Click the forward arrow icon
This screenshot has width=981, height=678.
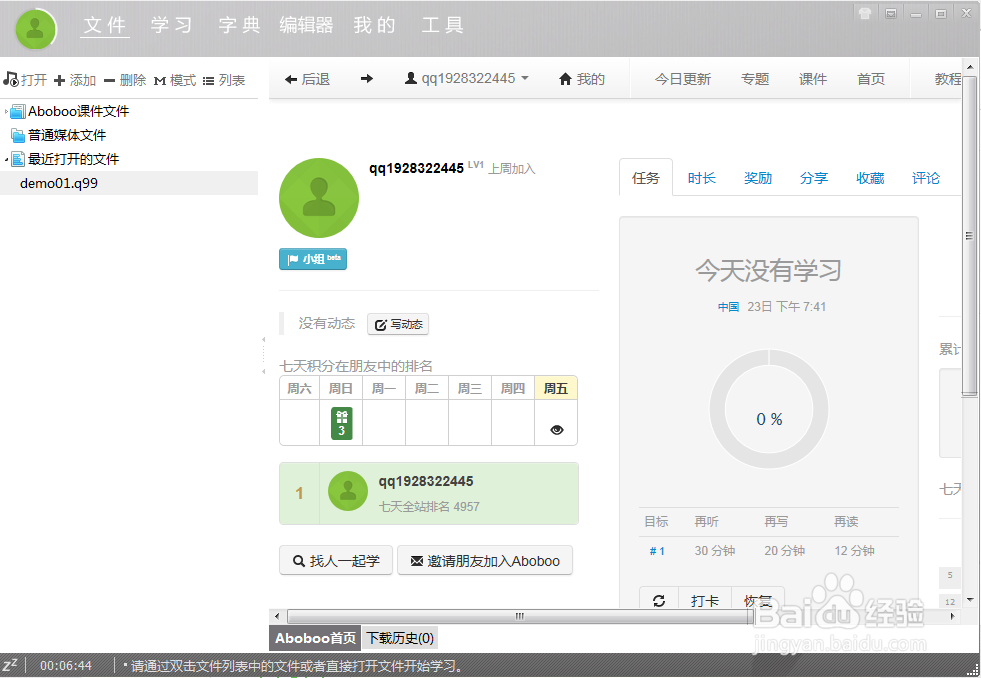(x=367, y=79)
